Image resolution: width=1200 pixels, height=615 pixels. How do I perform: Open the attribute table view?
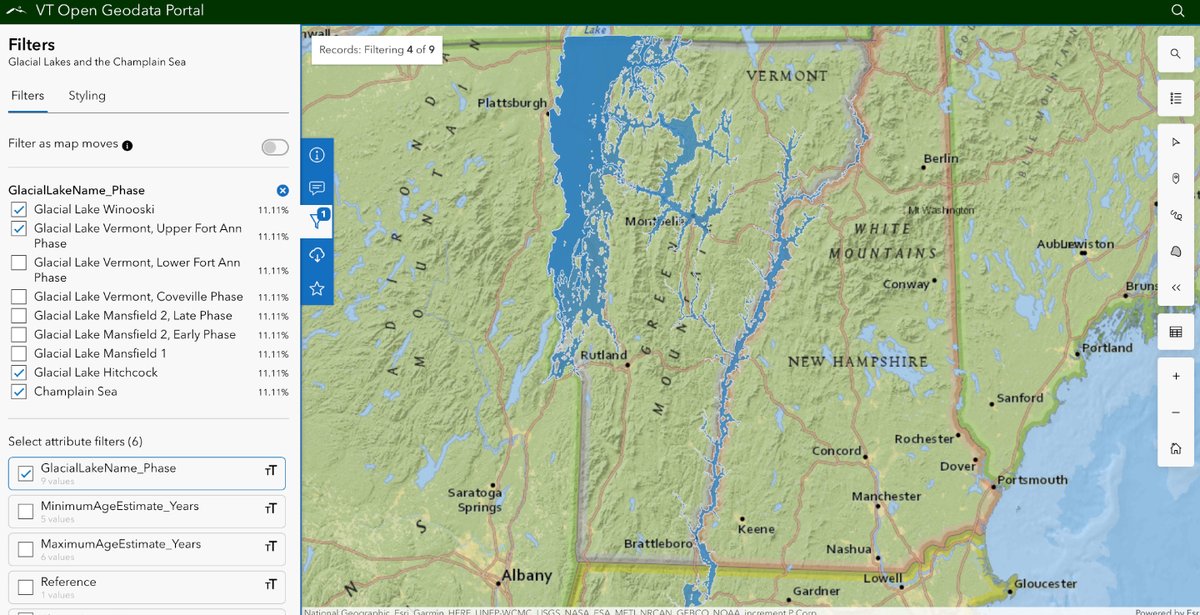[1176, 332]
